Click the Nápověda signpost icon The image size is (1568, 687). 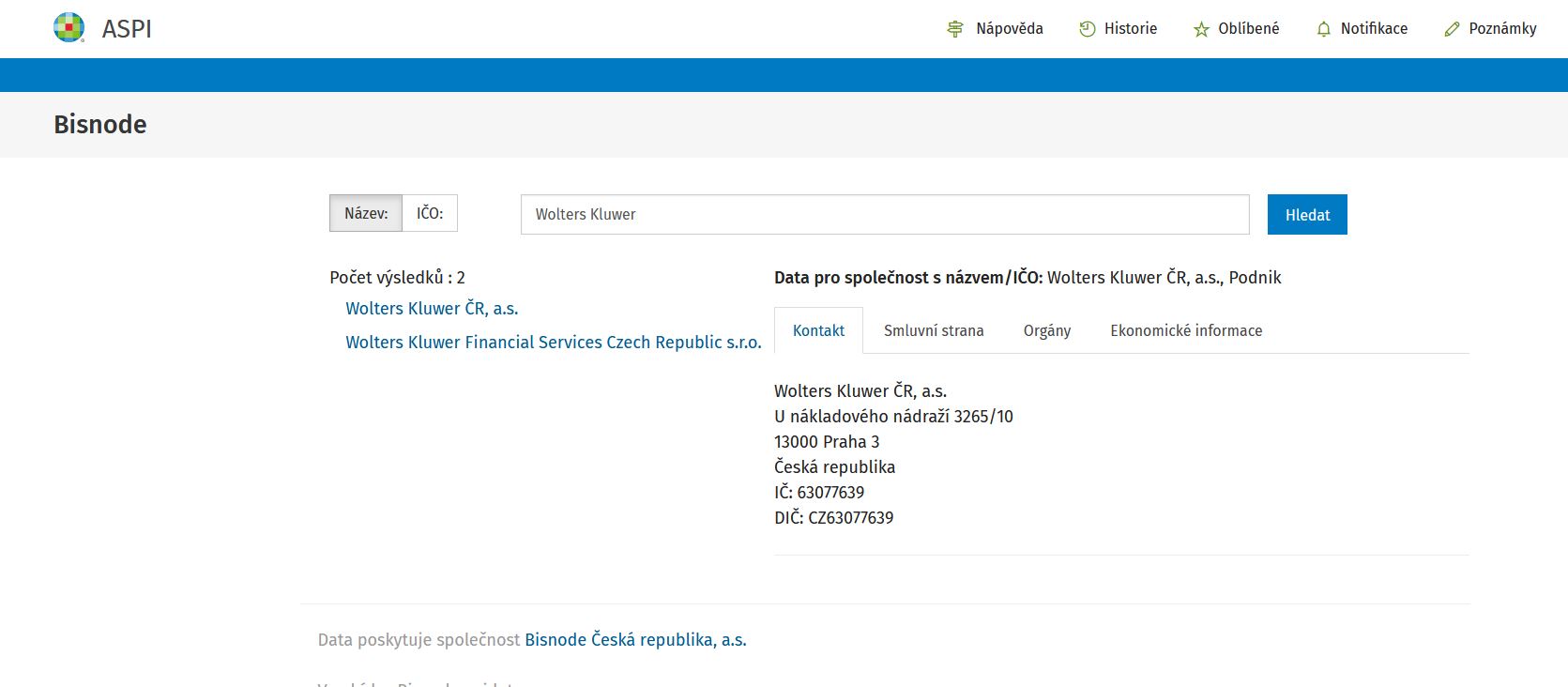tap(955, 29)
